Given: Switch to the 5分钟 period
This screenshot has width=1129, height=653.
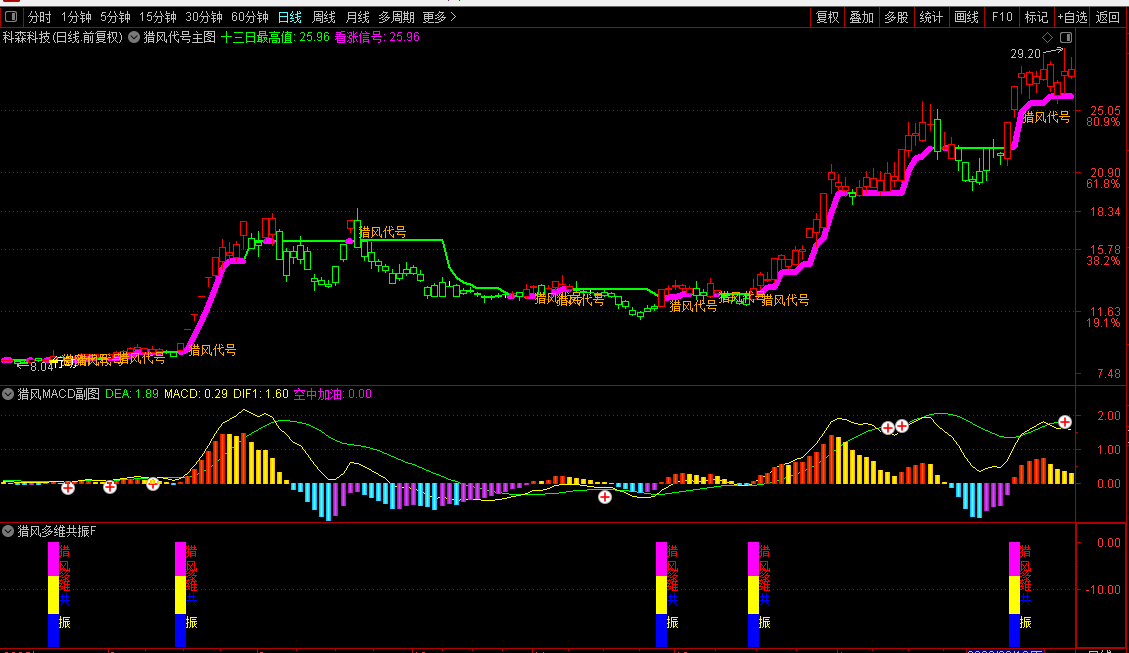Looking at the screenshot, I should click(x=115, y=17).
